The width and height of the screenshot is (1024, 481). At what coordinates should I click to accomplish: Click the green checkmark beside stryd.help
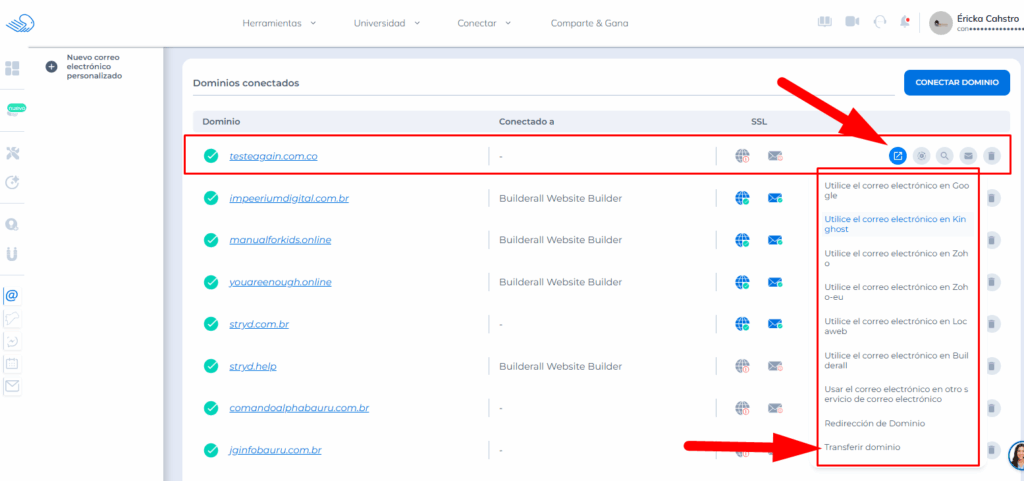211,366
